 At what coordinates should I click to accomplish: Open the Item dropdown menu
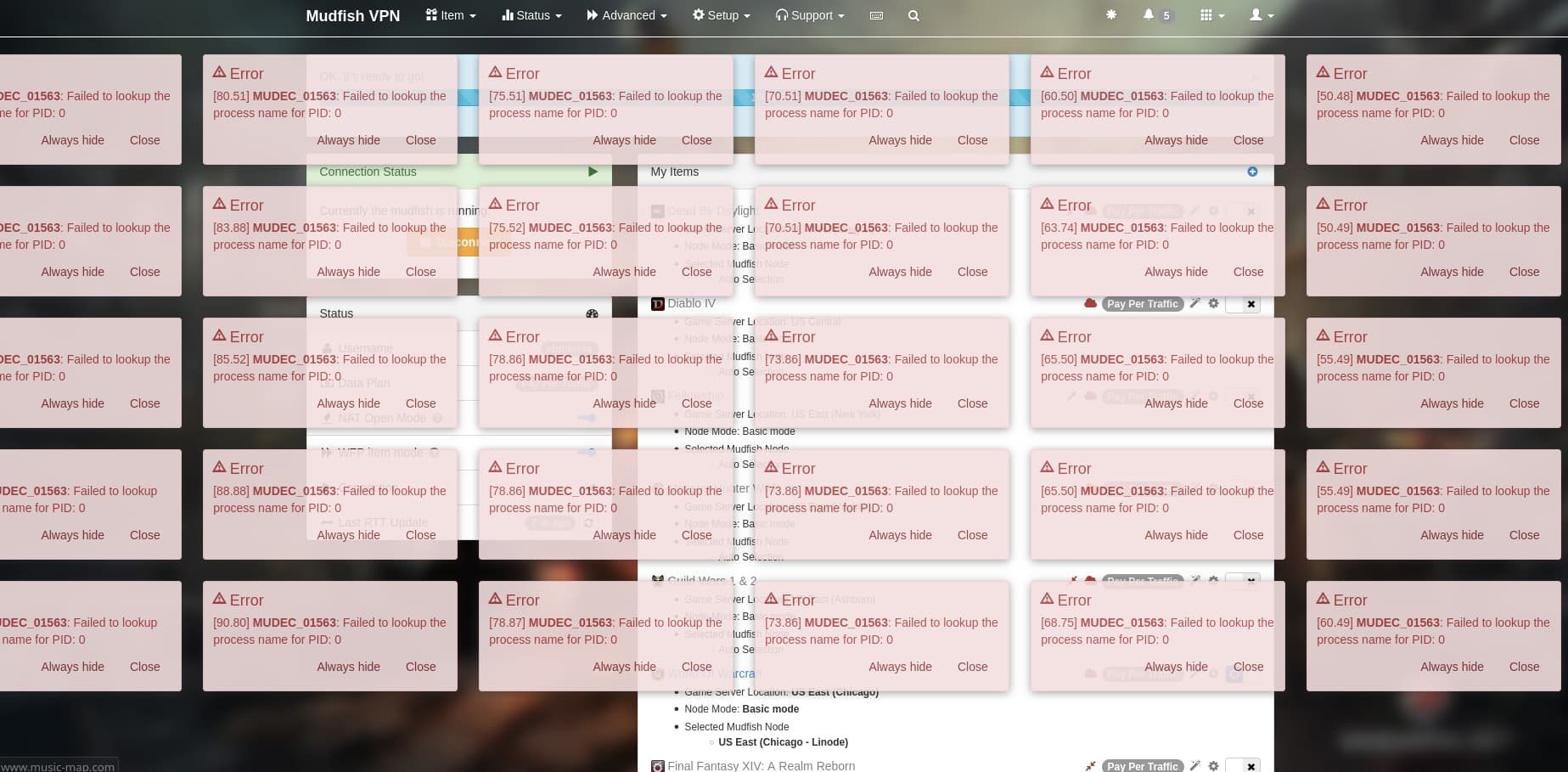pyautogui.click(x=451, y=15)
